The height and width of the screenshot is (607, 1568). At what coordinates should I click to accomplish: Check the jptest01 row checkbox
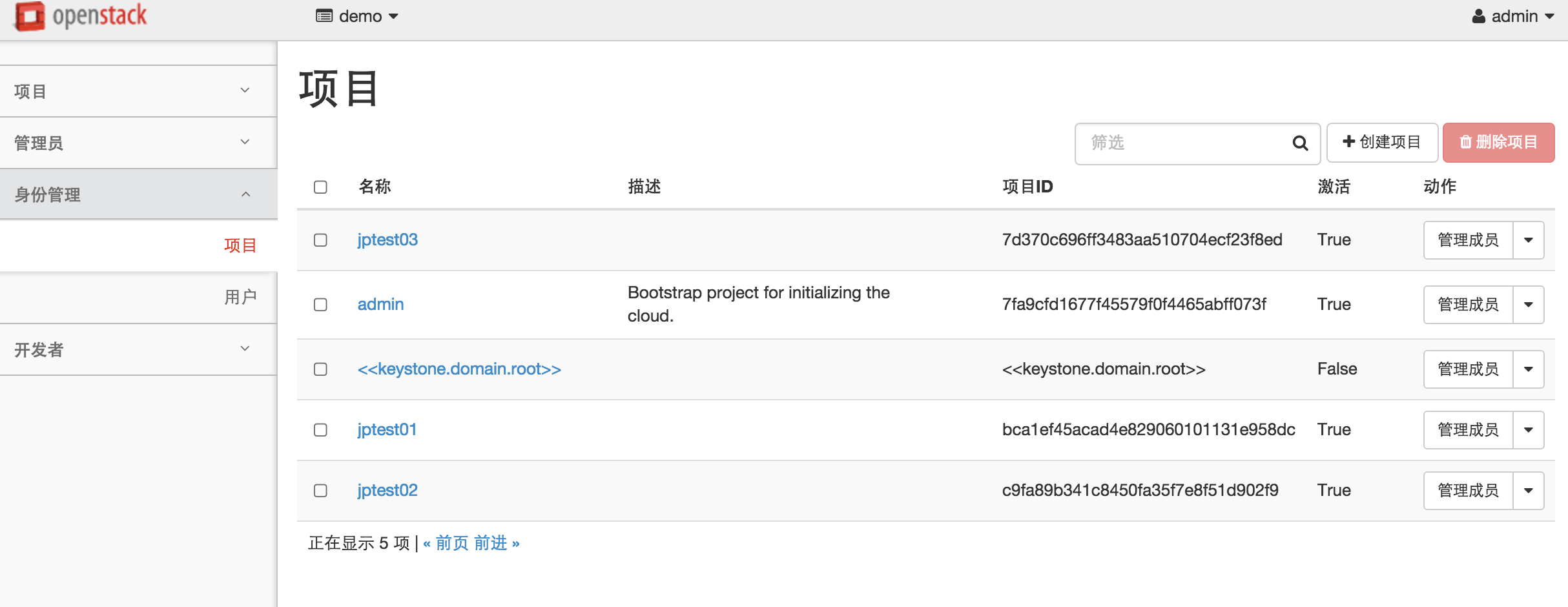(320, 430)
